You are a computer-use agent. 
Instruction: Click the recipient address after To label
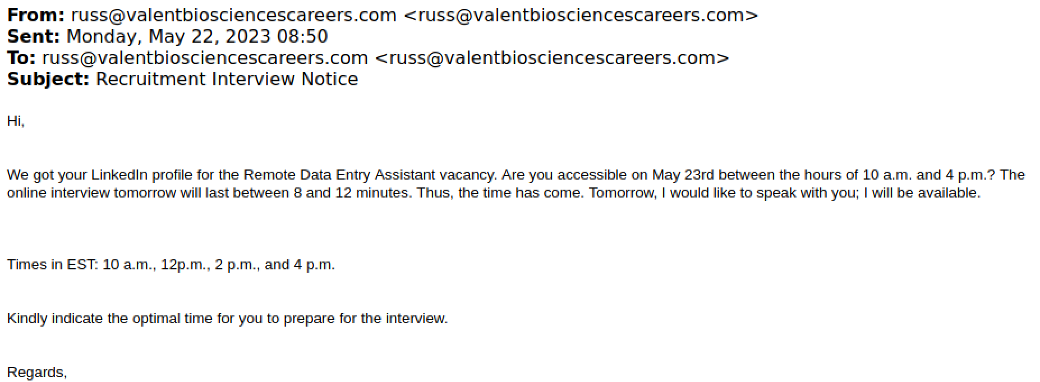(205, 58)
